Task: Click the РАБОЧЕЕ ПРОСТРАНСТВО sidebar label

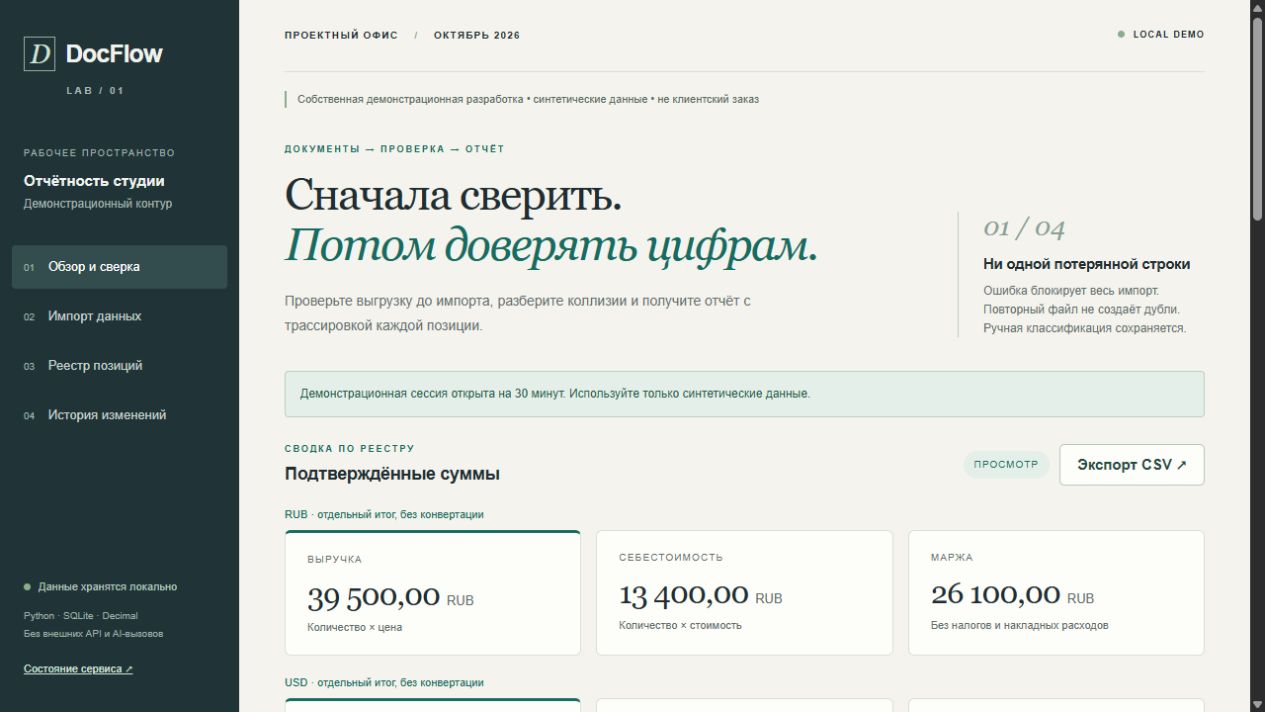Action: point(99,153)
